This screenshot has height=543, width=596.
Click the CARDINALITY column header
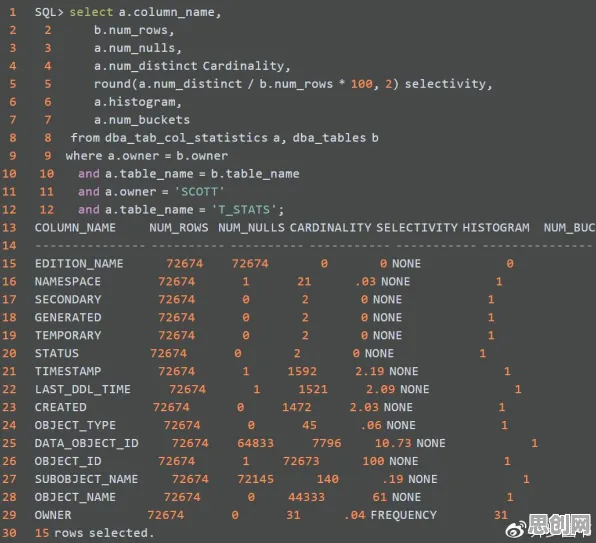330,228
